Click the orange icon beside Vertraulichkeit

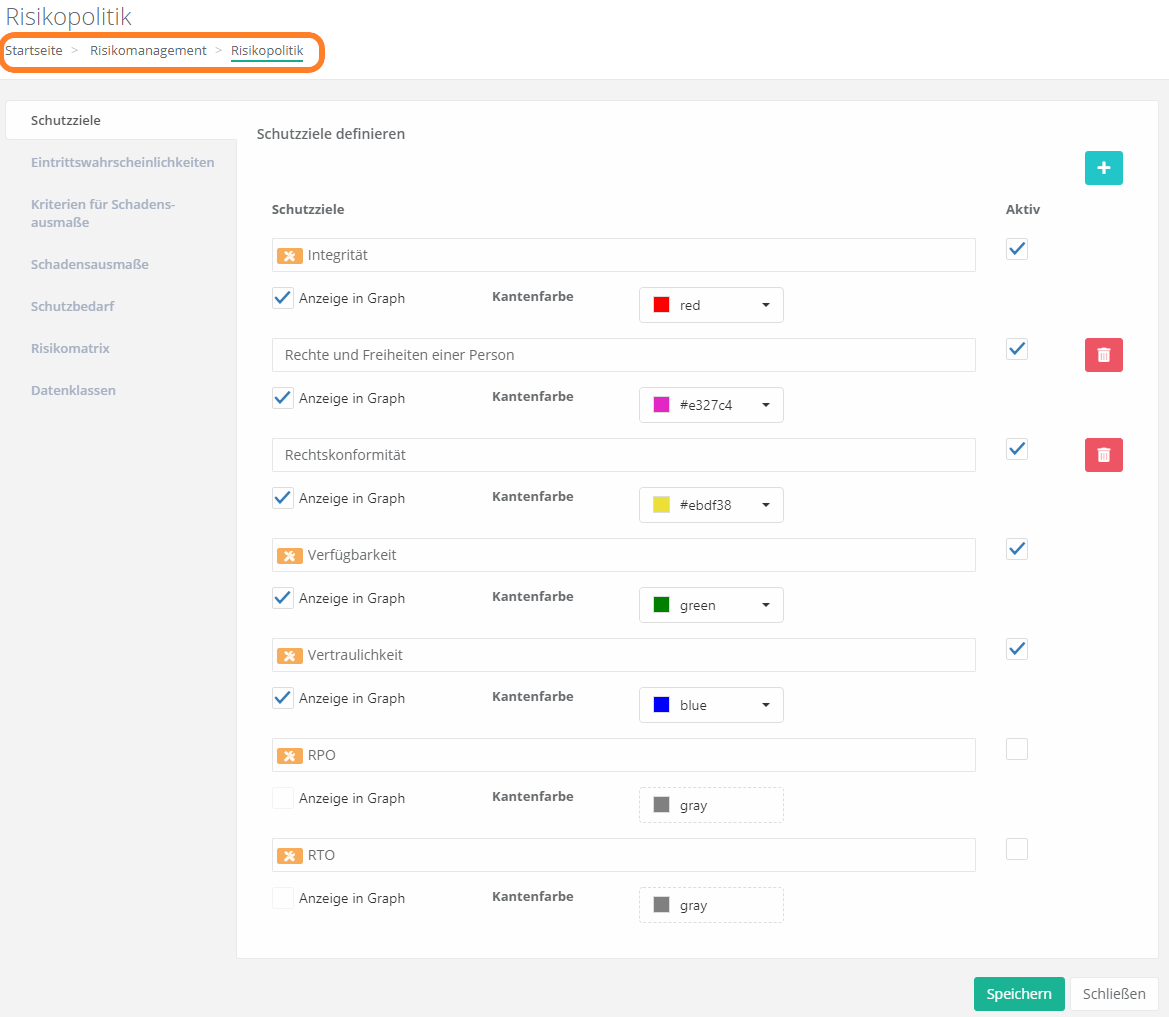tap(289, 656)
